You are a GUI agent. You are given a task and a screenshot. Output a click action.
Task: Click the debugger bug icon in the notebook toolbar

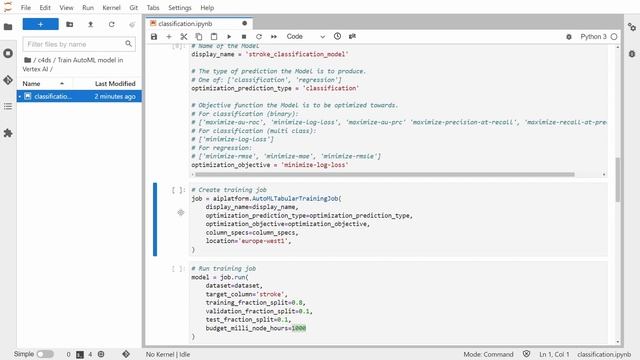pos(569,37)
